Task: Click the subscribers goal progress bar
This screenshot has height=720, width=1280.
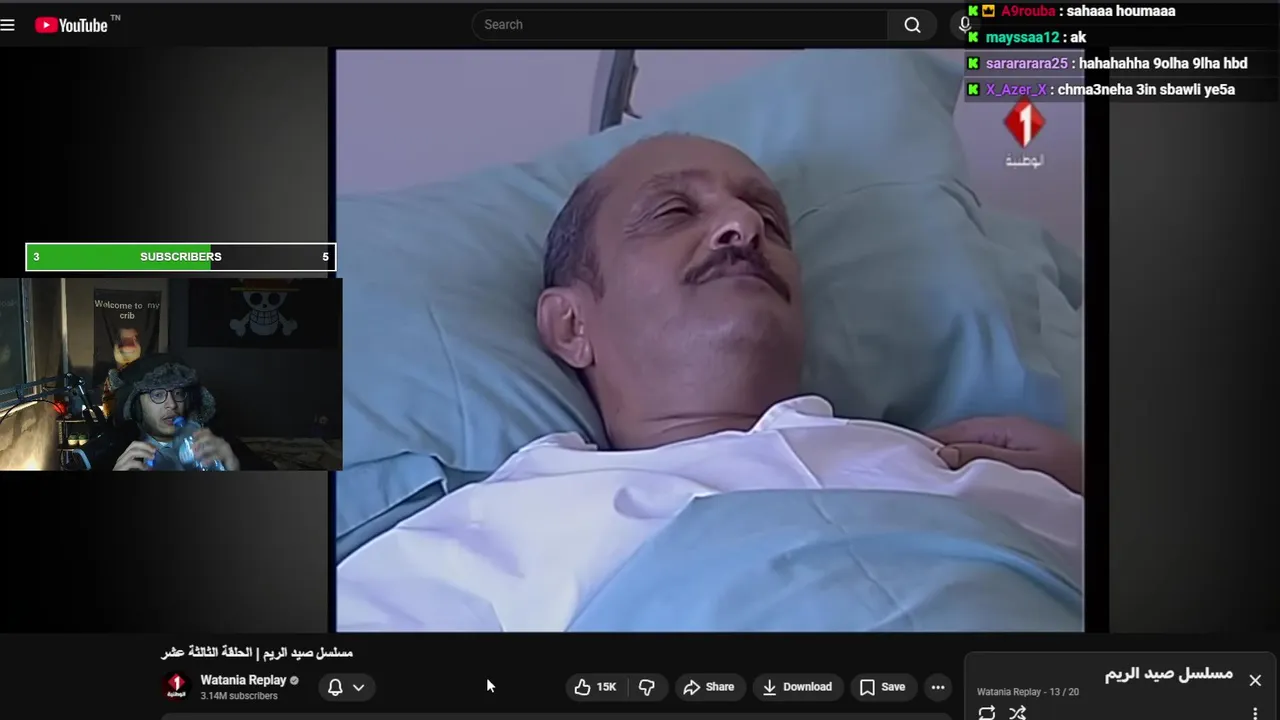Action: pos(180,257)
